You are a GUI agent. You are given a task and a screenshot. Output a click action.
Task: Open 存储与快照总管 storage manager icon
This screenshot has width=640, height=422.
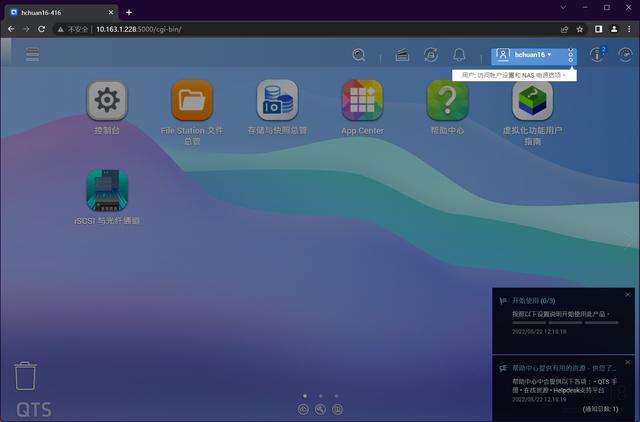point(277,100)
